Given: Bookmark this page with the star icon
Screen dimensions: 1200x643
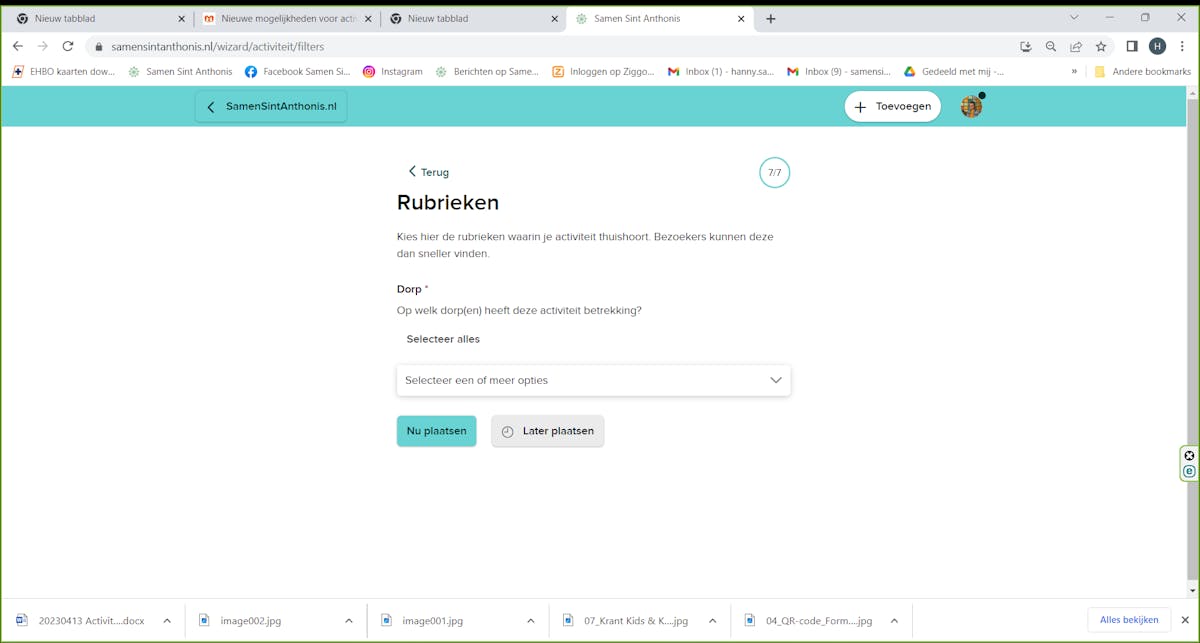Looking at the screenshot, I should tap(1101, 46).
